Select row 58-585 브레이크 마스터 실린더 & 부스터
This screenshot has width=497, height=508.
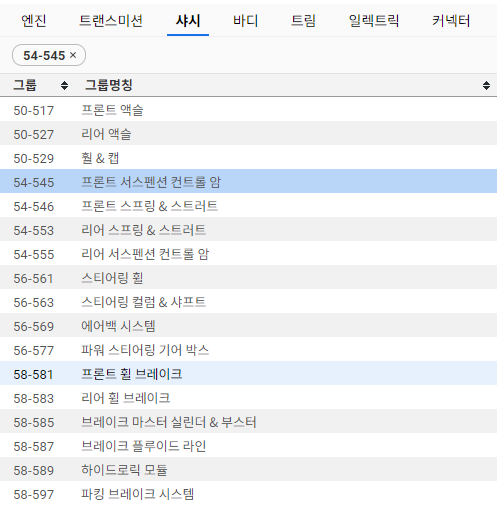point(248,421)
